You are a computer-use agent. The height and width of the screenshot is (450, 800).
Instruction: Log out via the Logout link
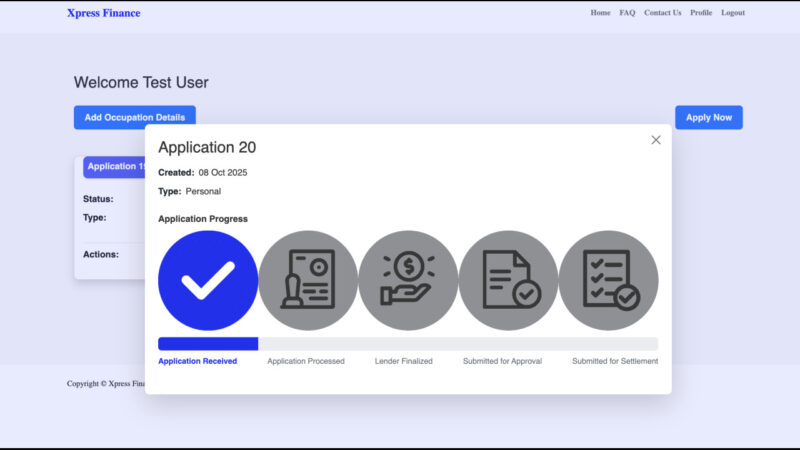[x=733, y=13]
